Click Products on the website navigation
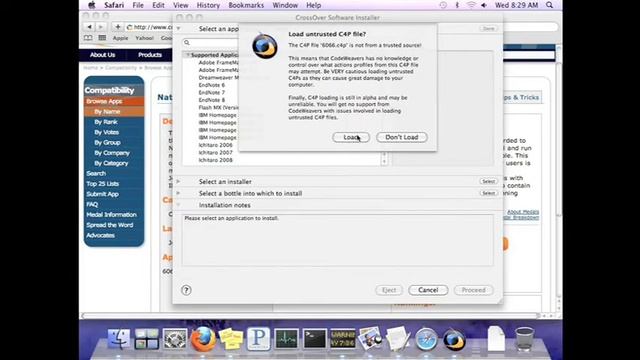 click(150, 55)
